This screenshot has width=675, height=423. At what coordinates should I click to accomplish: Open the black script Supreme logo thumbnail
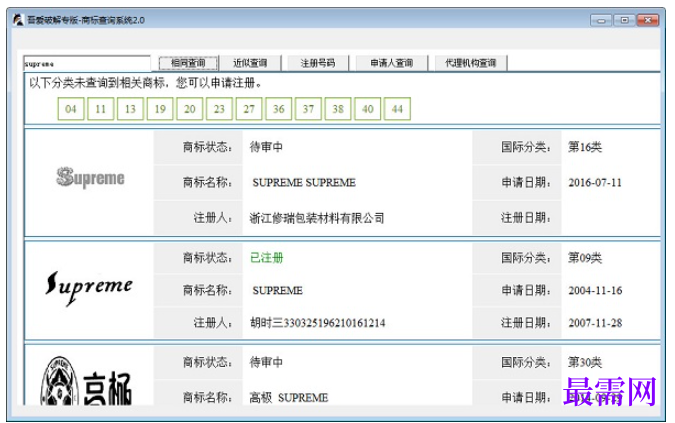pyautogui.click(x=89, y=287)
